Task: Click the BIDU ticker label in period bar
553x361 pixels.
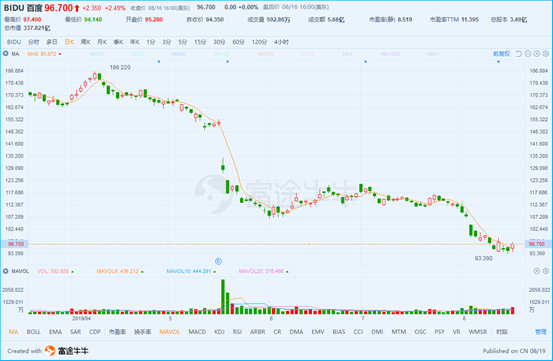Action: [14, 42]
